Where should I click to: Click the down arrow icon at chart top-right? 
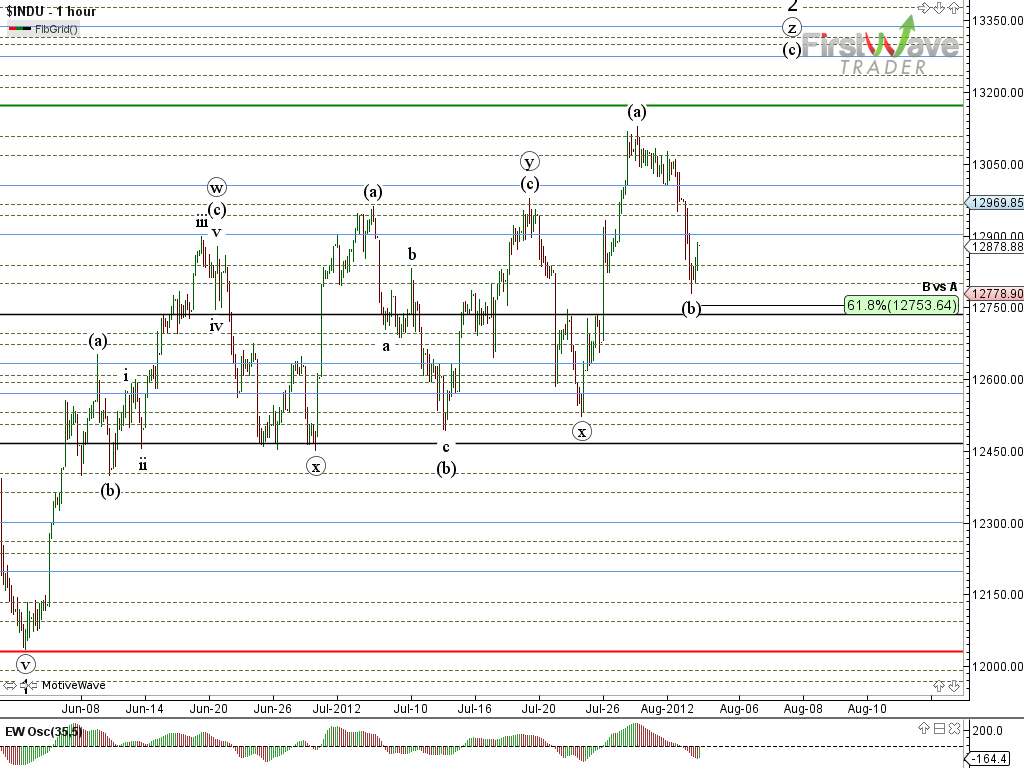point(940,8)
